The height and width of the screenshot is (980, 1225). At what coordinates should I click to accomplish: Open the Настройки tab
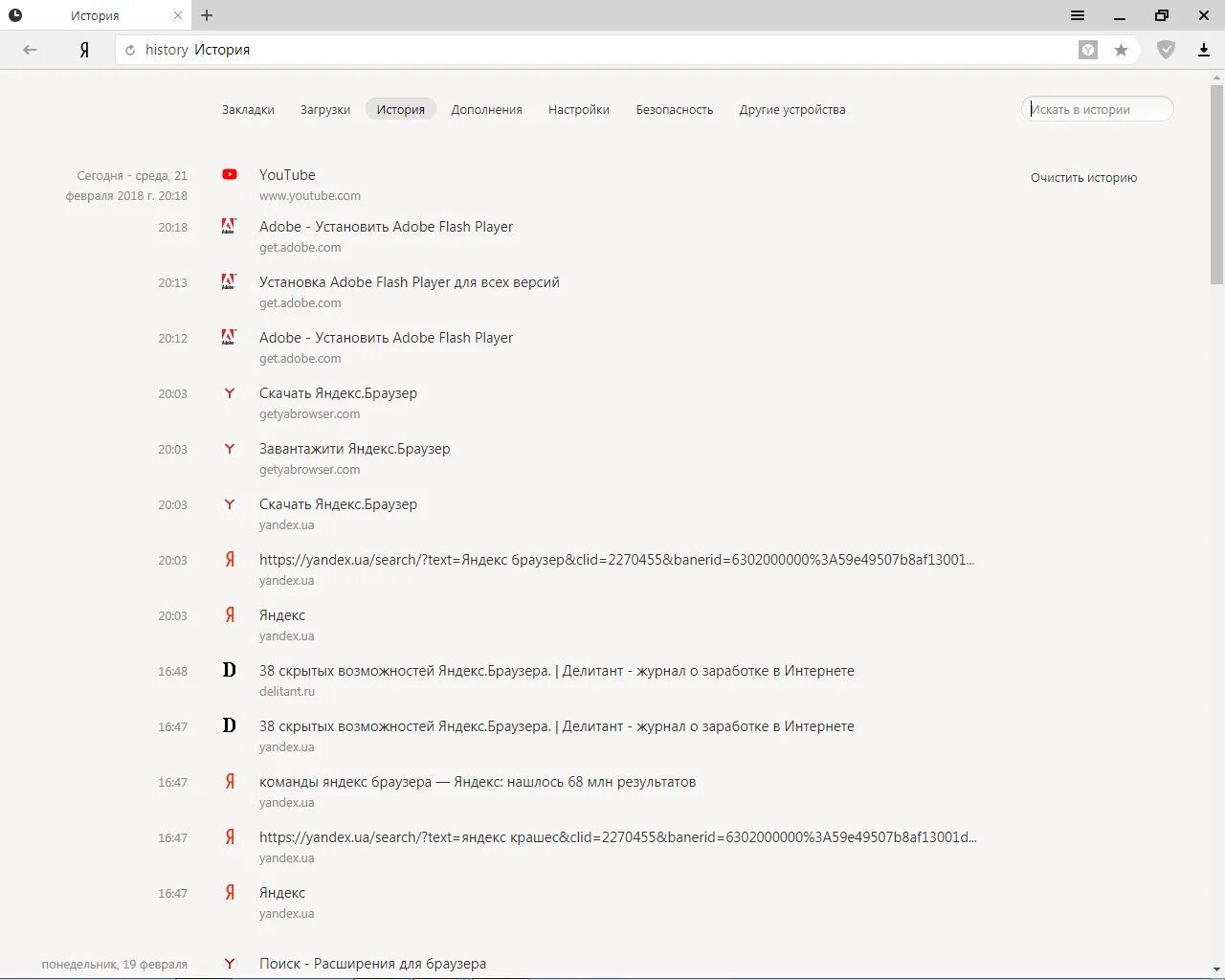pyautogui.click(x=579, y=109)
